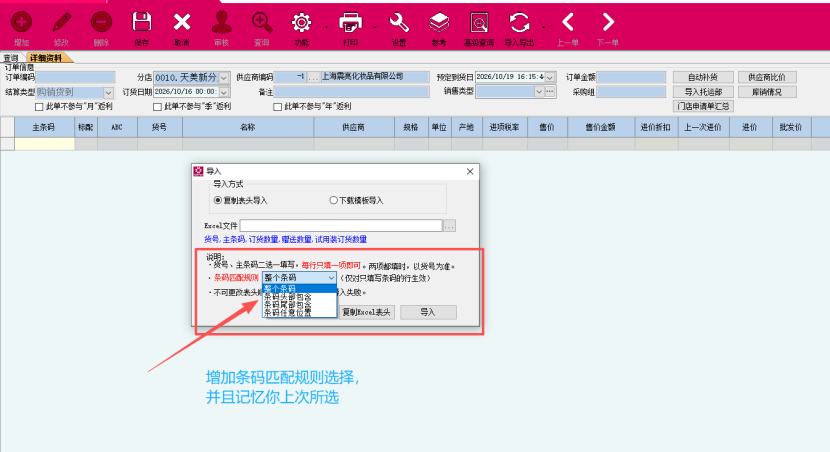Viewport: 830px width, 452px height.
Task: Click the blue column list text starting with 货号
Action: (x=285, y=239)
